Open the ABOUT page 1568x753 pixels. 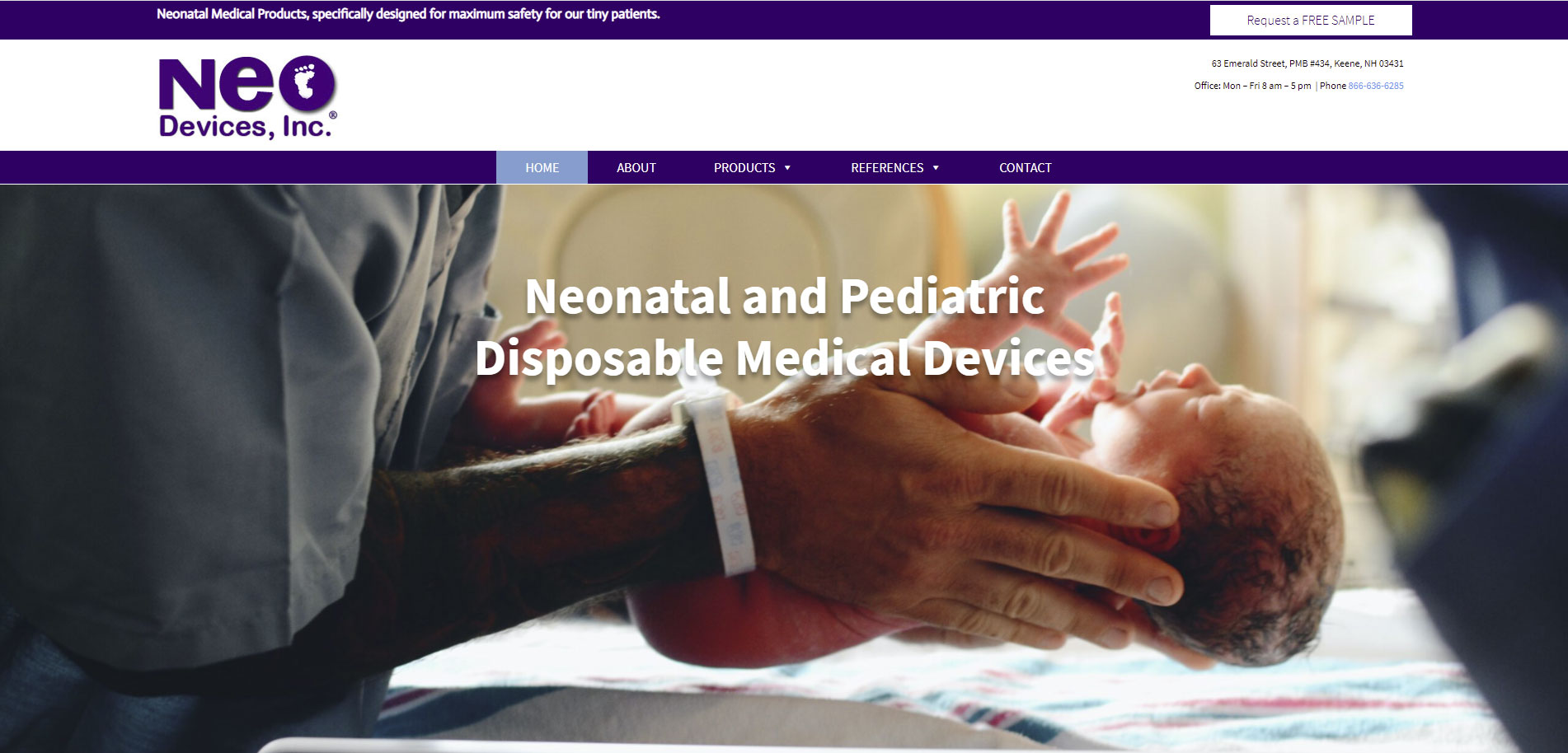point(636,168)
